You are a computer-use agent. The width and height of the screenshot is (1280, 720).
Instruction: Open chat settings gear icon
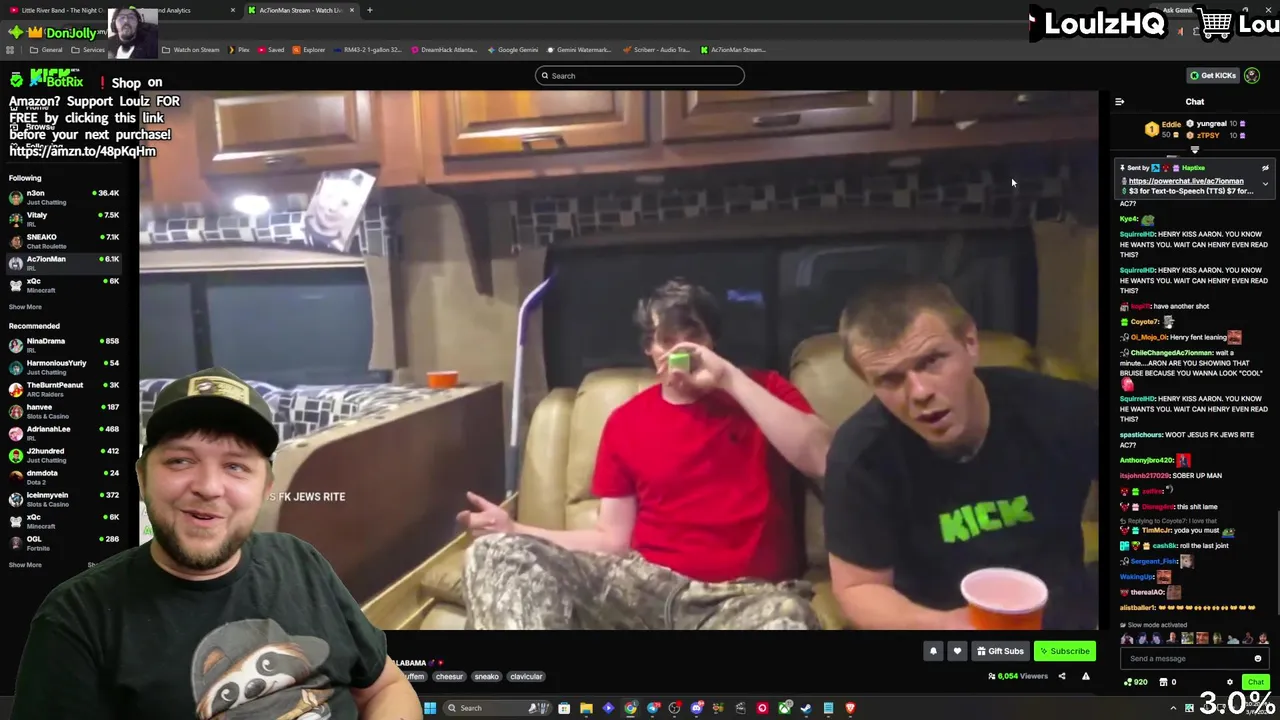click(1230, 682)
